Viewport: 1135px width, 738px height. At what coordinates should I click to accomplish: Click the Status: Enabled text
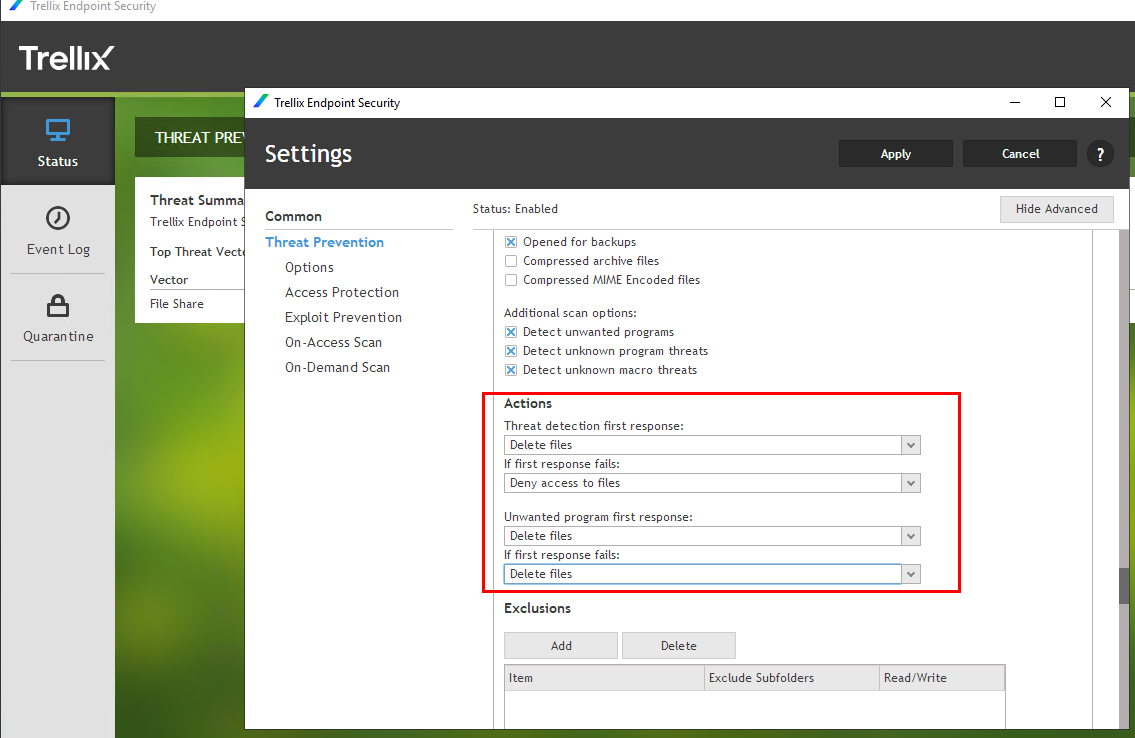515,209
